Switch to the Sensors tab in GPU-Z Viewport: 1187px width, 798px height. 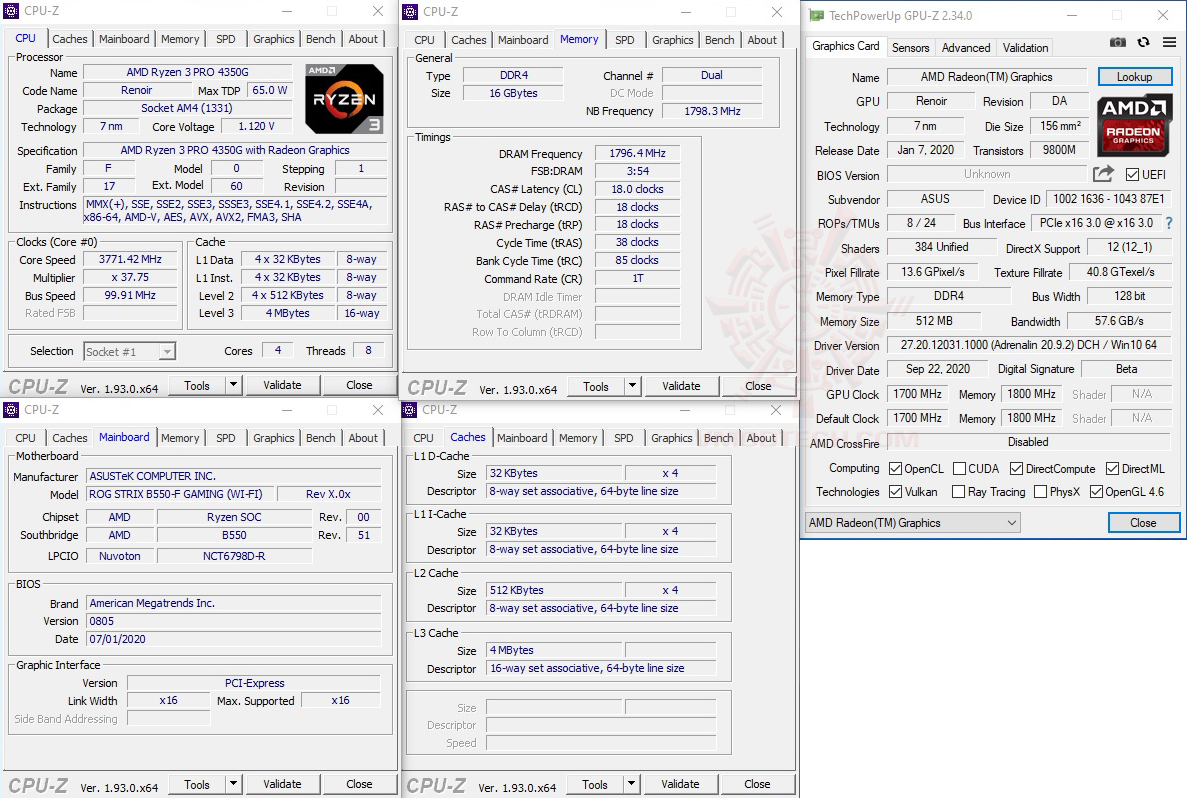point(910,48)
